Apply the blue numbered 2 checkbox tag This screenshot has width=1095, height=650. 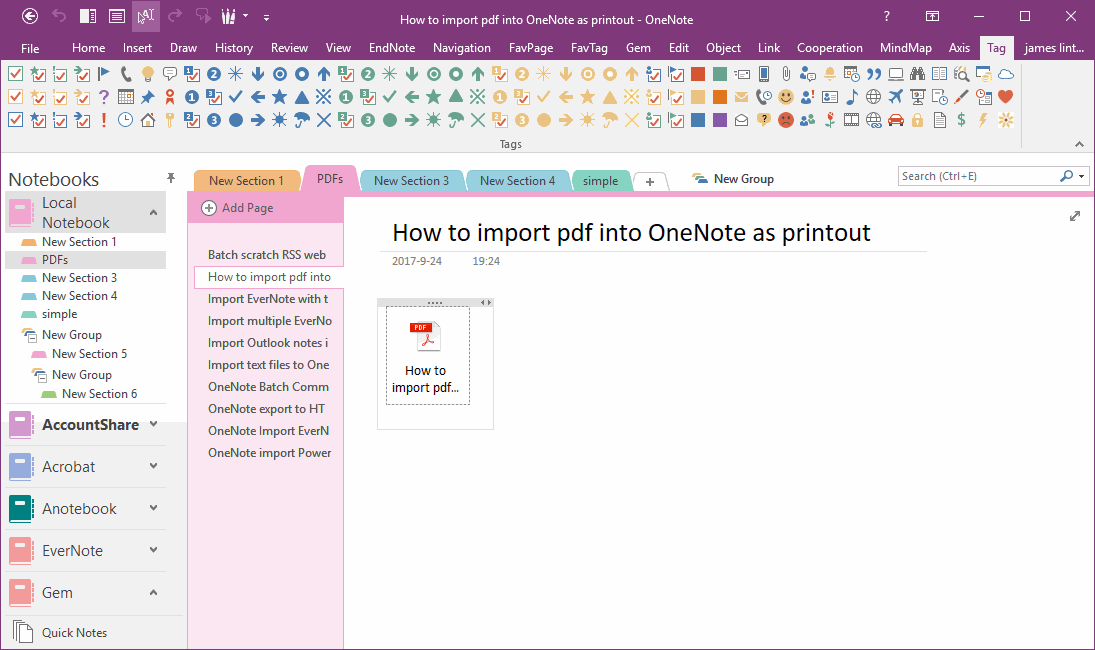pyautogui.click(x=192, y=120)
